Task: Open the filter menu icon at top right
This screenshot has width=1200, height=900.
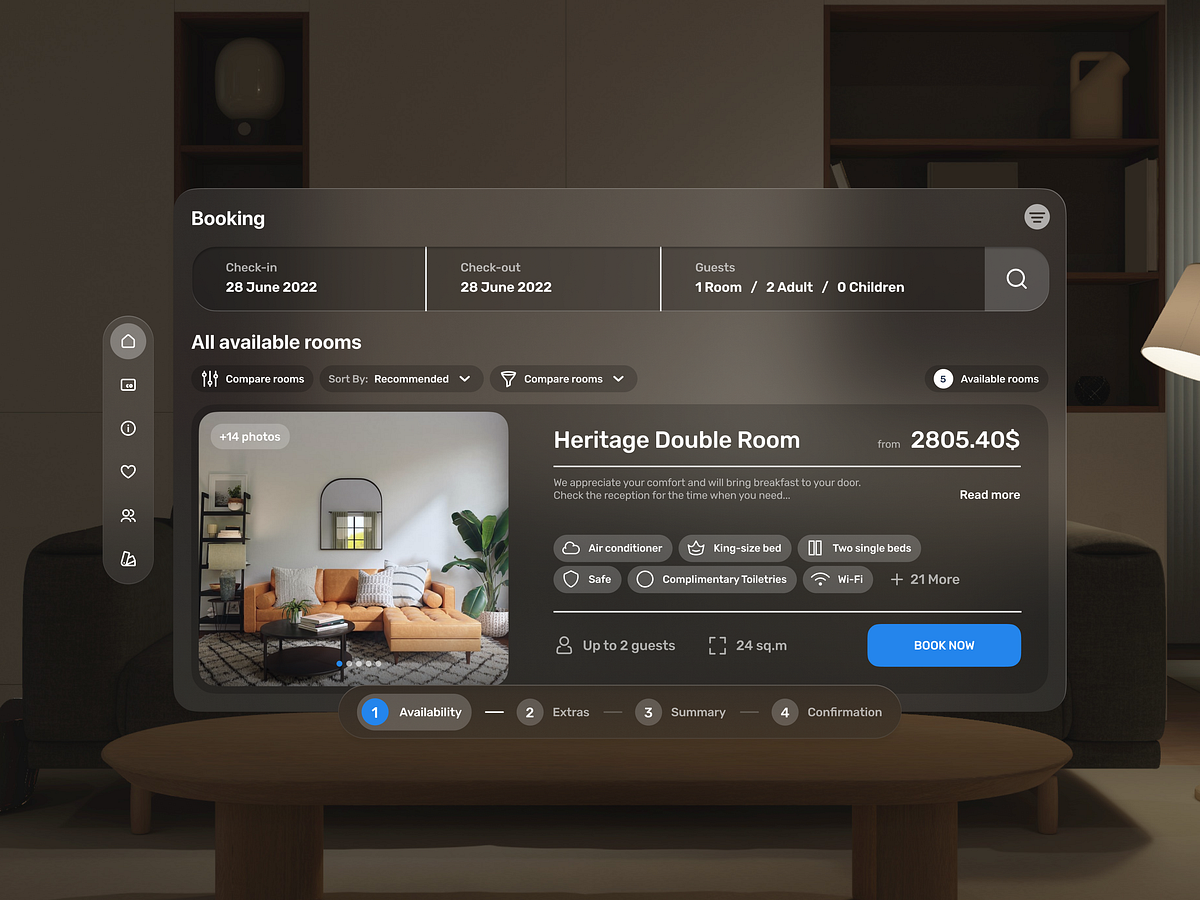Action: point(1036,217)
